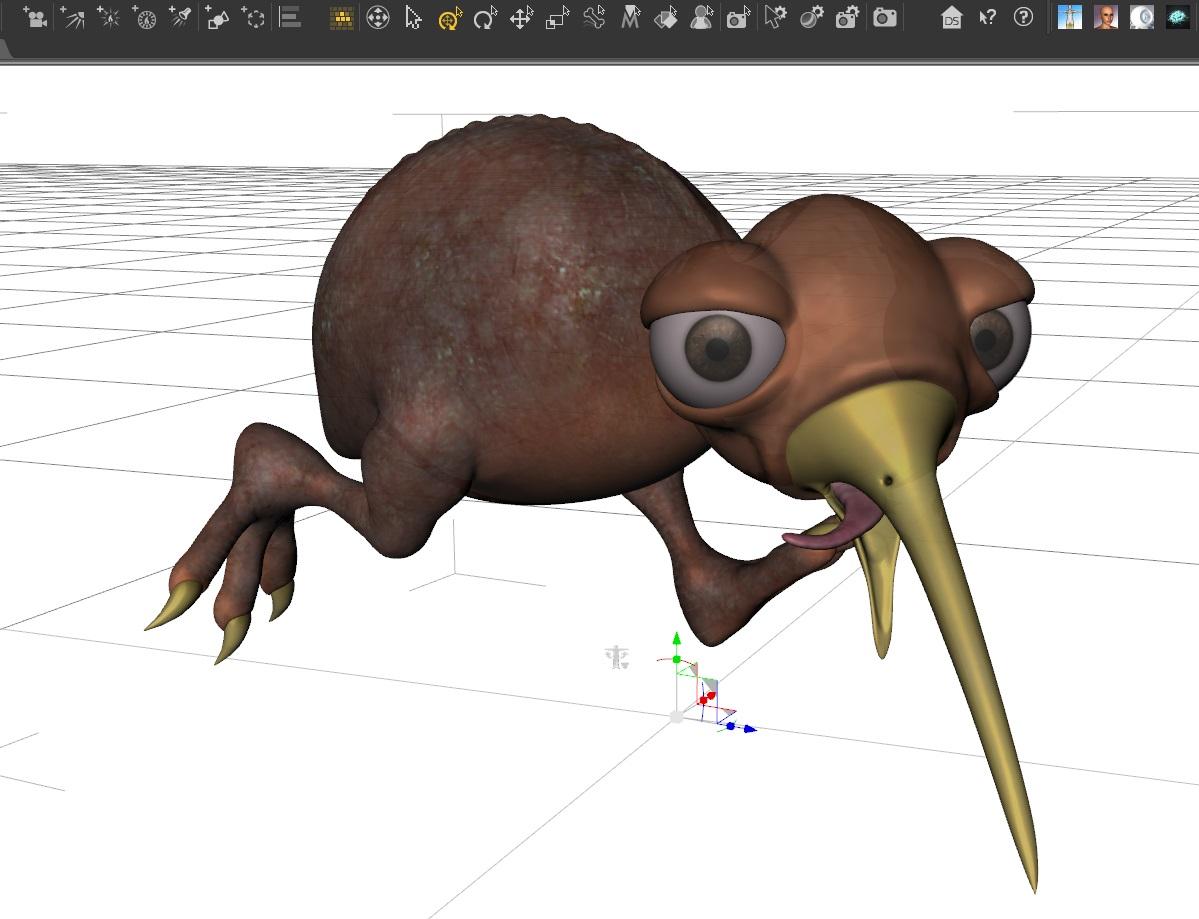Image resolution: width=1199 pixels, height=919 pixels.
Task: Open the sphere-with-gear settings icon
Action: click(x=811, y=17)
